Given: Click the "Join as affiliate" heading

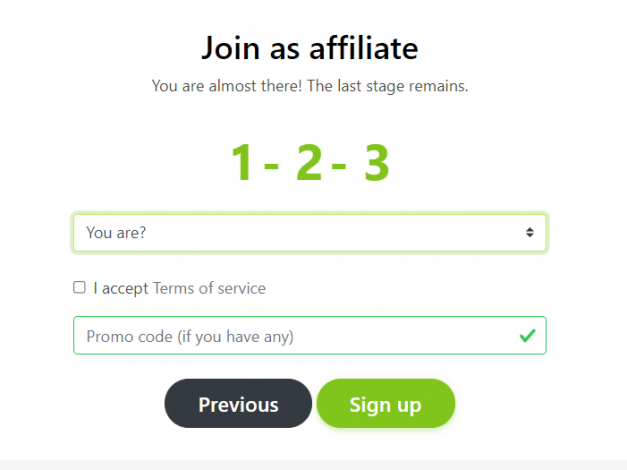Looking at the screenshot, I should point(310,48).
